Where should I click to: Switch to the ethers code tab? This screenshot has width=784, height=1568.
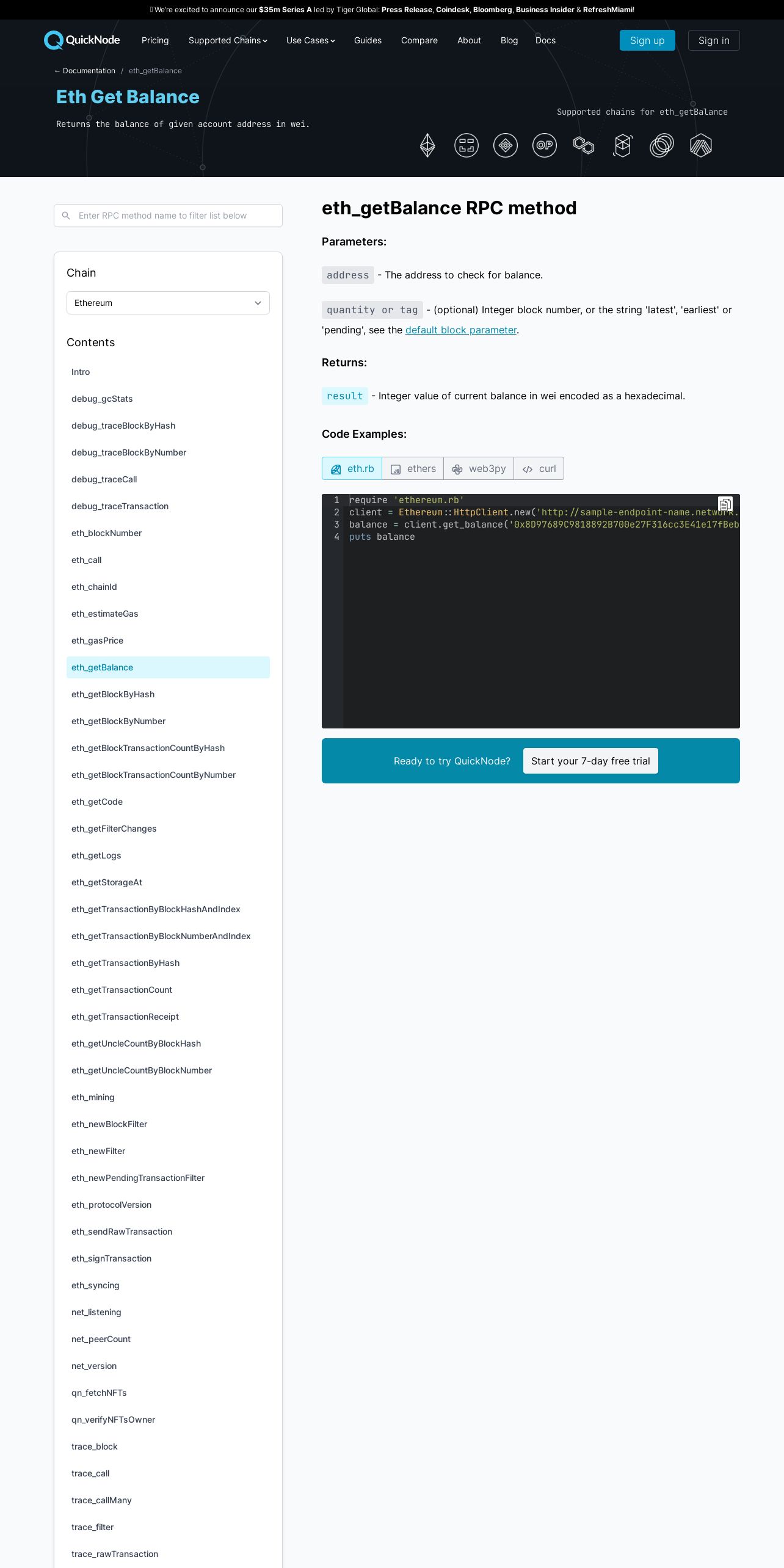(x=413, y=468)
